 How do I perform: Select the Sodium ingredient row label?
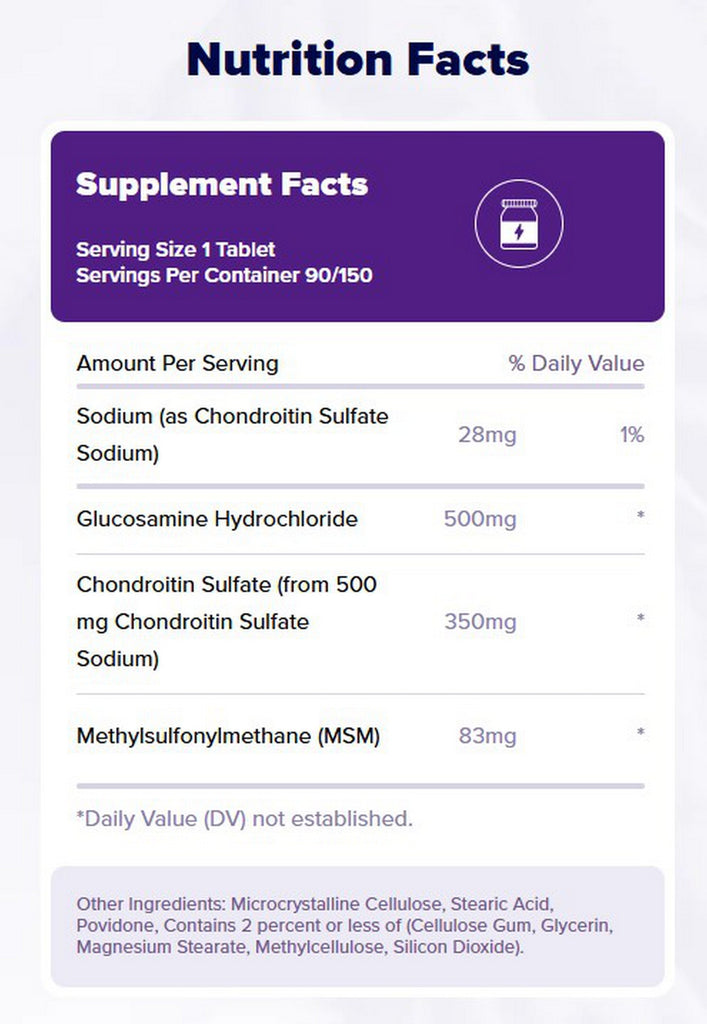[x=232, y=434]
